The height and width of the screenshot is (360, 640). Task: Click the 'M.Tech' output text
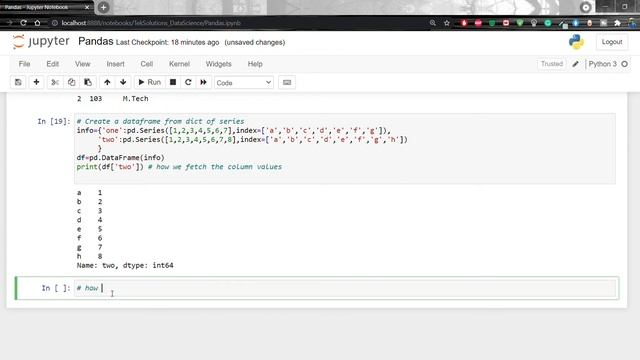coord(136,99)
